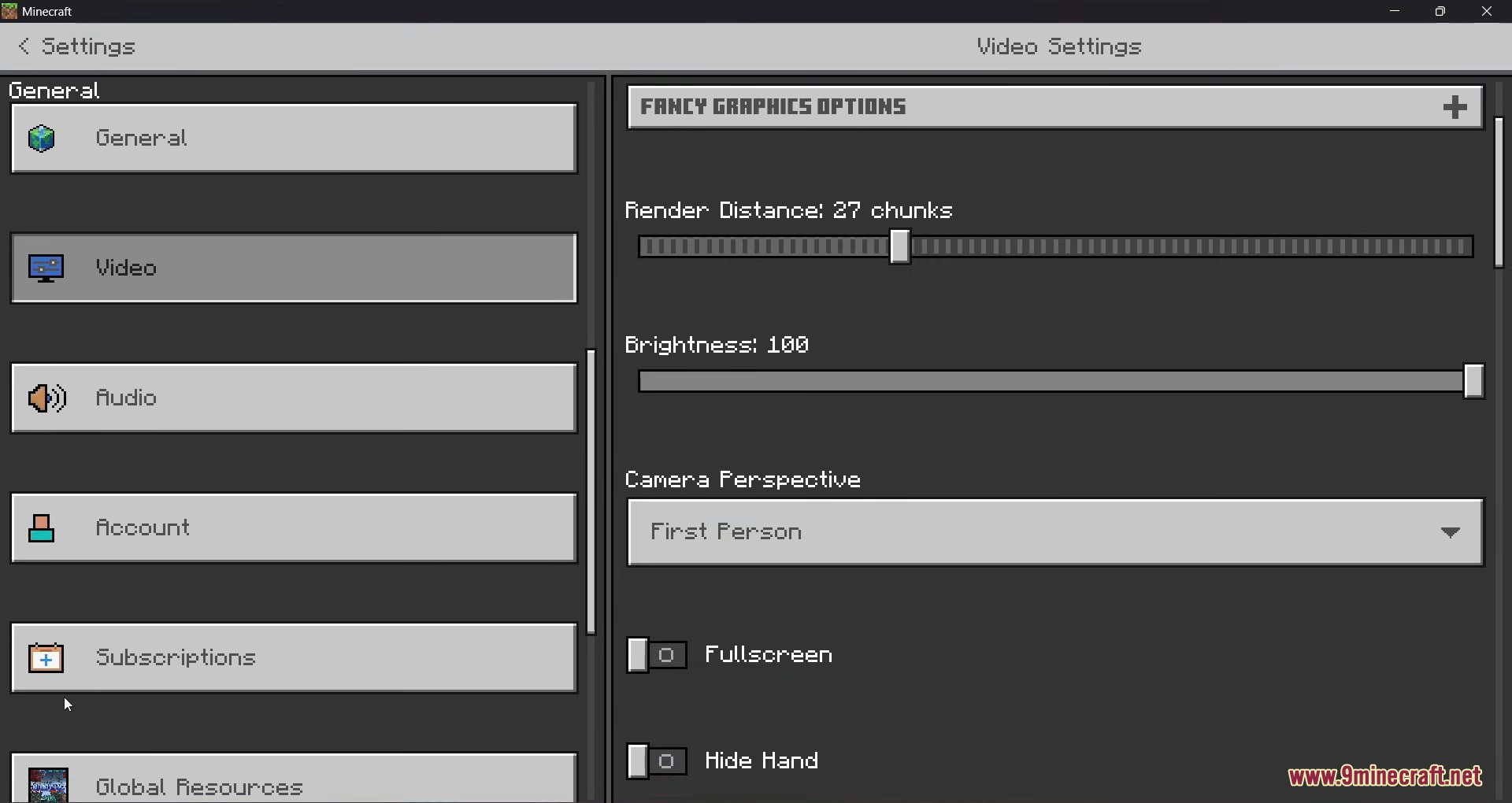Image resolution: width=1512 pixels, height=803 pixels.
Task: Click the Global Resources pack icon
Action: click(x=48, y=786)
